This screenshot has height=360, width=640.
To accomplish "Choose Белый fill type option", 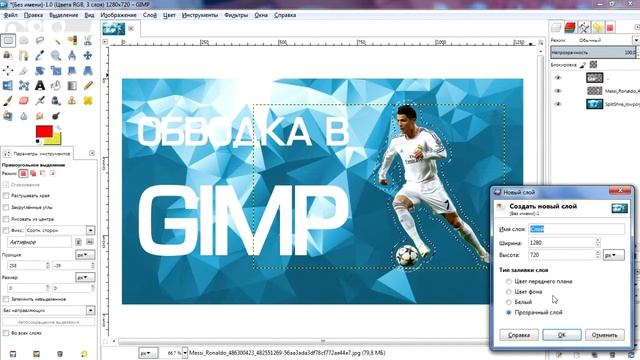I will click(509, 302).
